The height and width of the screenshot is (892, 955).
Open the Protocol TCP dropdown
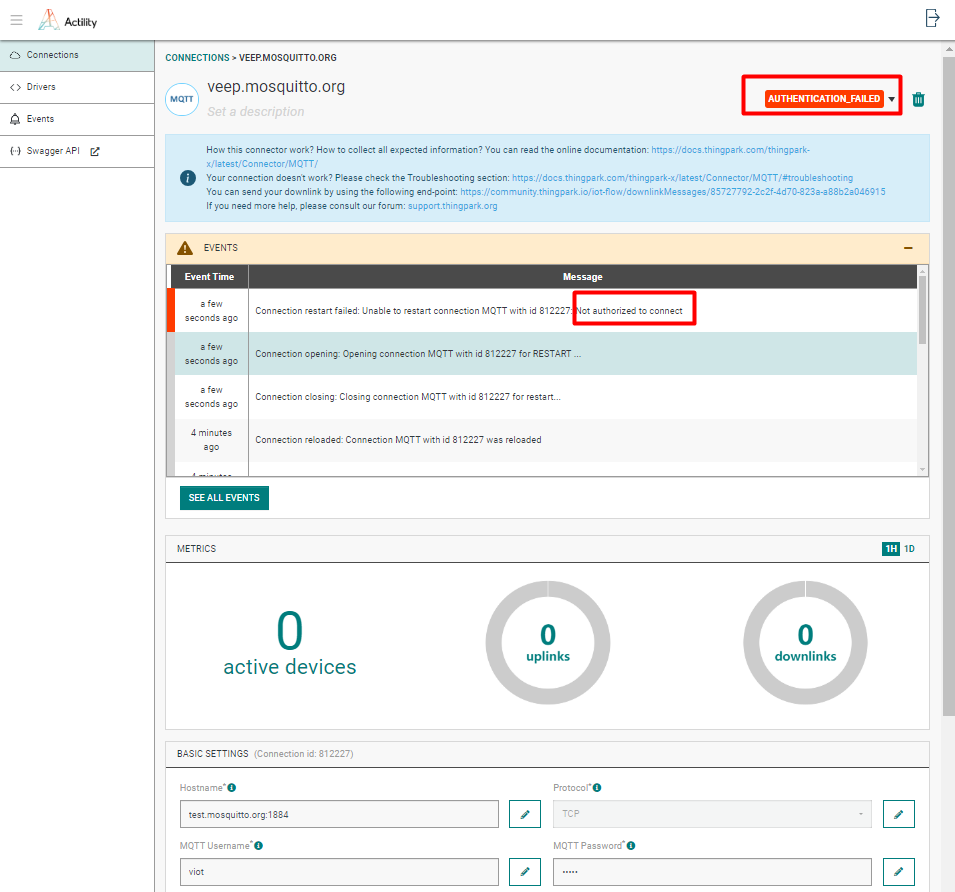712,814
